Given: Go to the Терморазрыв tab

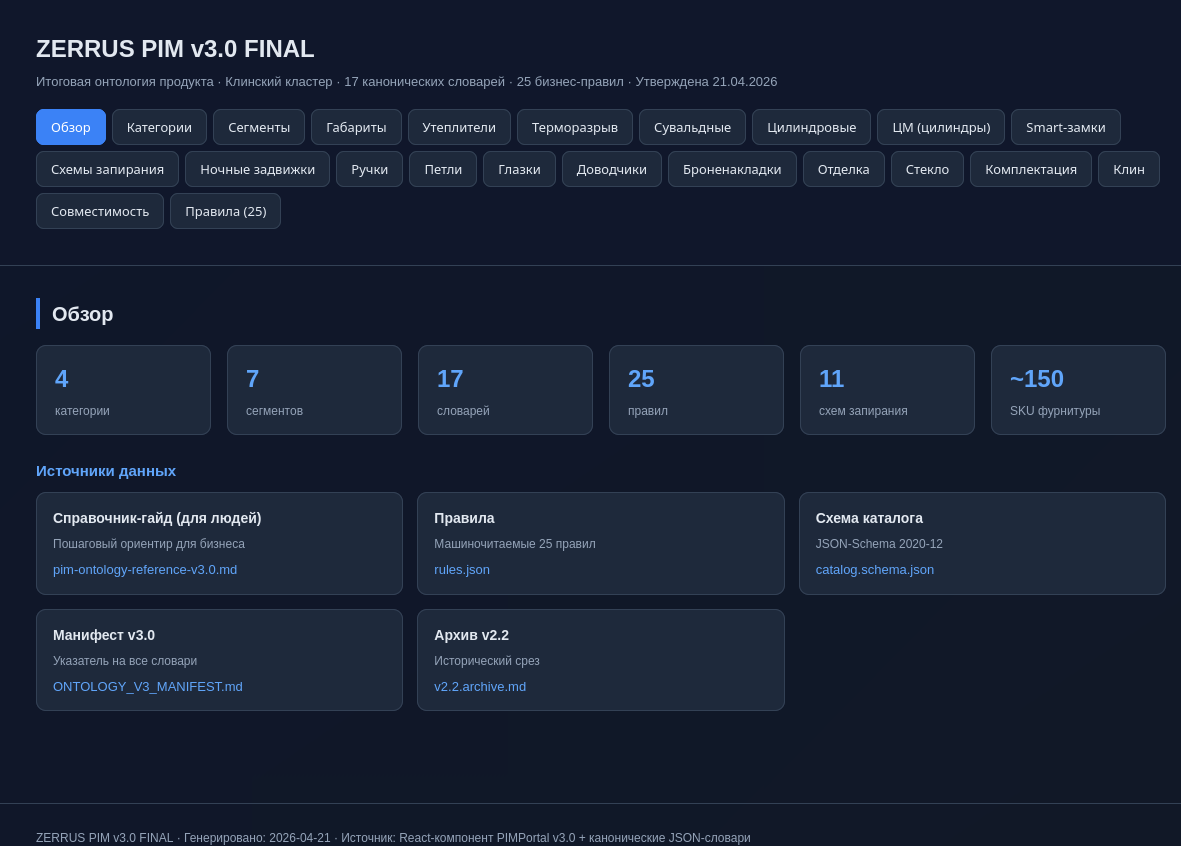Looking at the screenshot, I should click(x=575, y=127).
